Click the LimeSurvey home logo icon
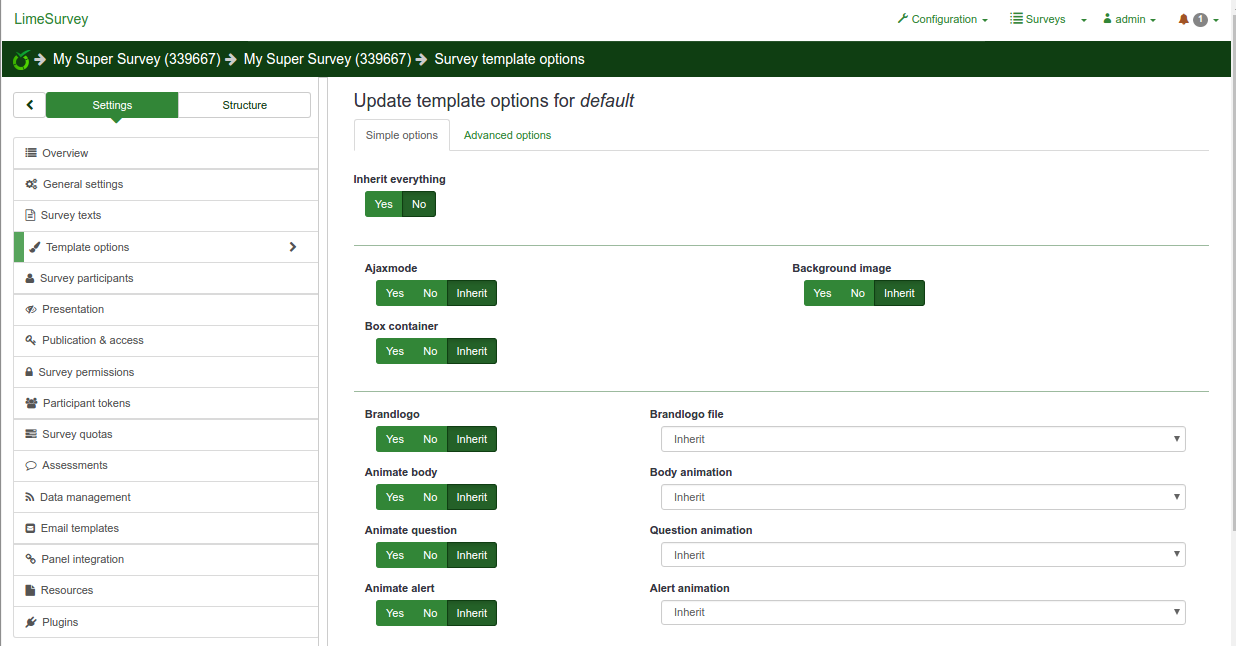 (21, 60)
